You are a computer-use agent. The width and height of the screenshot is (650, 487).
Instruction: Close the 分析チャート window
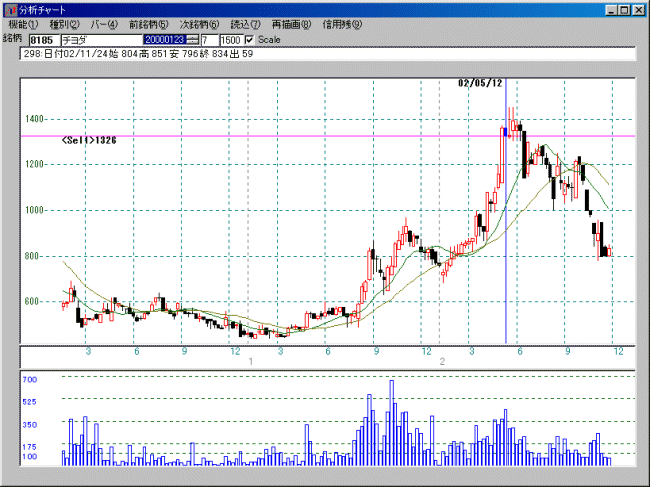(x=639, y=10)
